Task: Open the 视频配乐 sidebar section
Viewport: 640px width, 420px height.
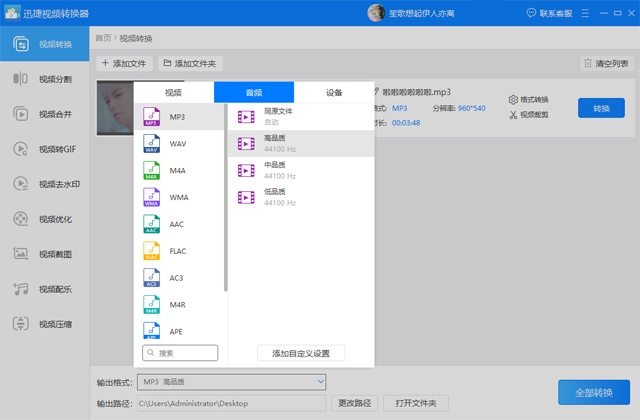Action: click(44, 289)
